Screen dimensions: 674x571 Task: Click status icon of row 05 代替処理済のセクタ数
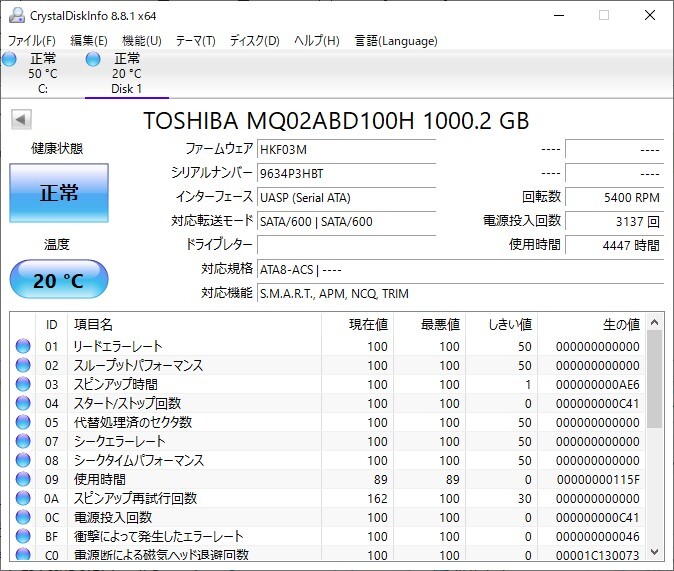pos(23,422)
